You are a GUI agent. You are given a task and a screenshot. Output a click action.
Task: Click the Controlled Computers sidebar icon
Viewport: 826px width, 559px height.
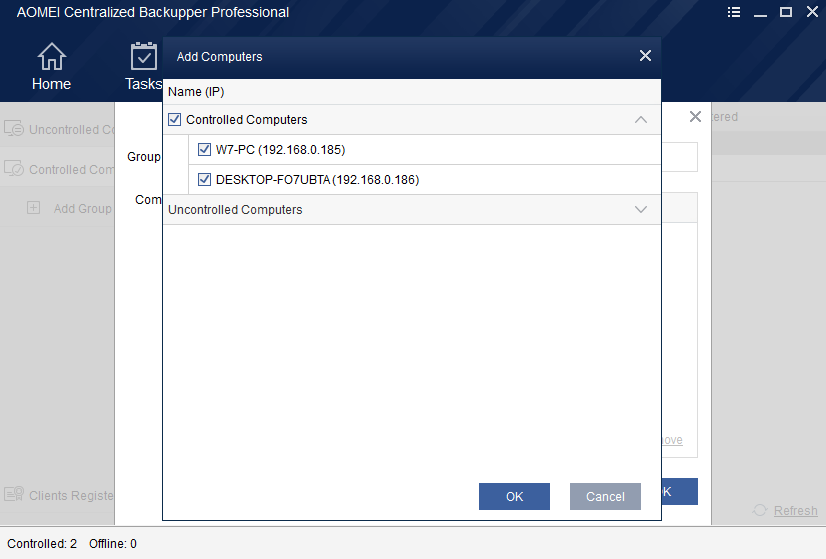[x=14, y=168]
